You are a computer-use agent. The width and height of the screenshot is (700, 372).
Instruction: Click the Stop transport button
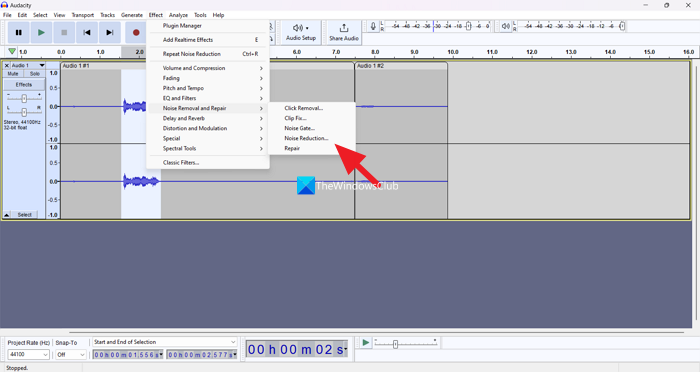pos(64,33)
